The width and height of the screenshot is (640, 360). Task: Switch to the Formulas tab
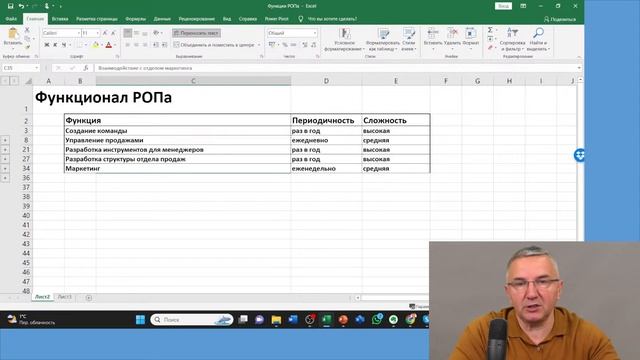click(135, 19)
